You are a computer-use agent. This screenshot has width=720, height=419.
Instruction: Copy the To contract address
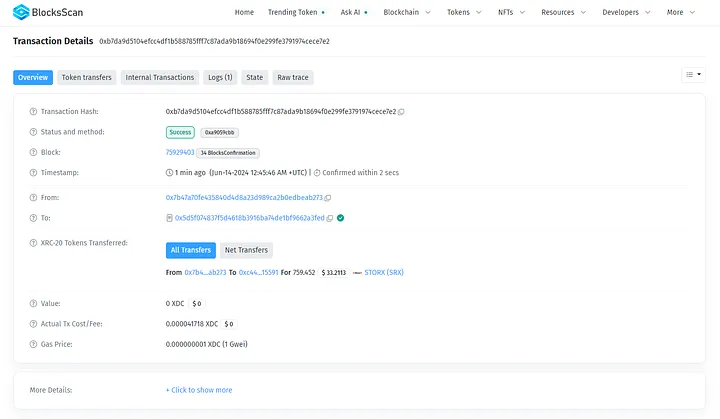click(x=330, y=217)
